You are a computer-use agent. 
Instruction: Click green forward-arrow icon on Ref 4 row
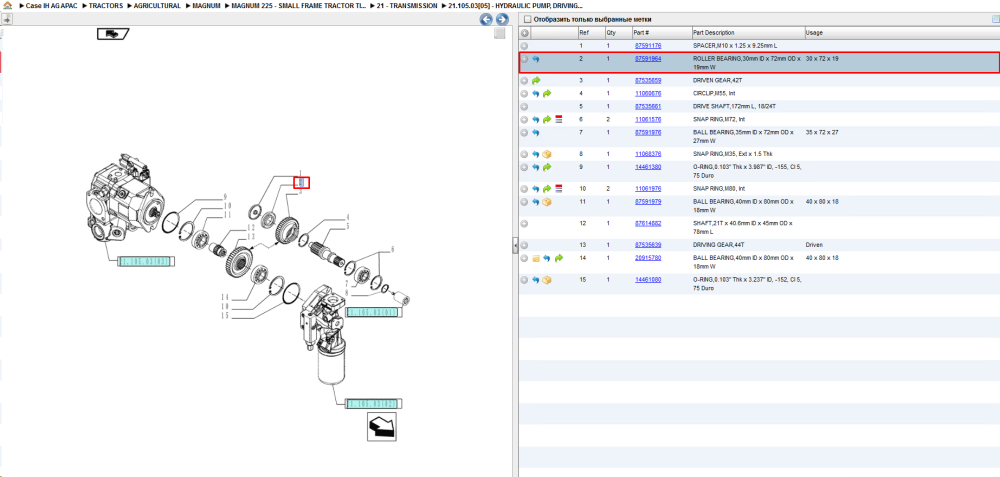pos(547,94)
